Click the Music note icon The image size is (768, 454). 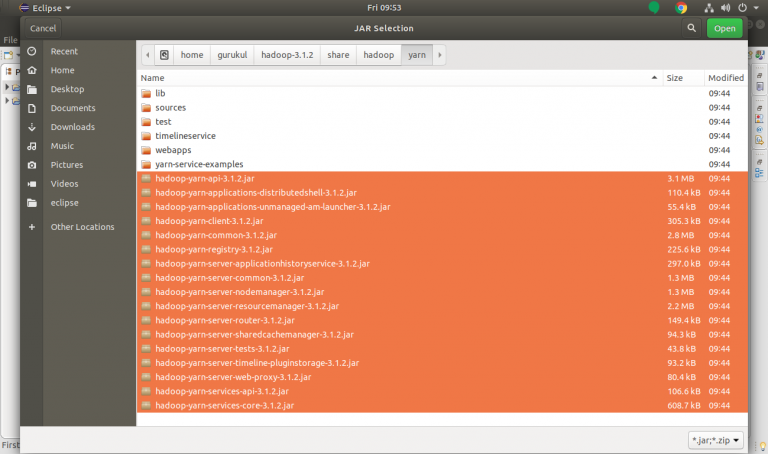pos(32,146)
